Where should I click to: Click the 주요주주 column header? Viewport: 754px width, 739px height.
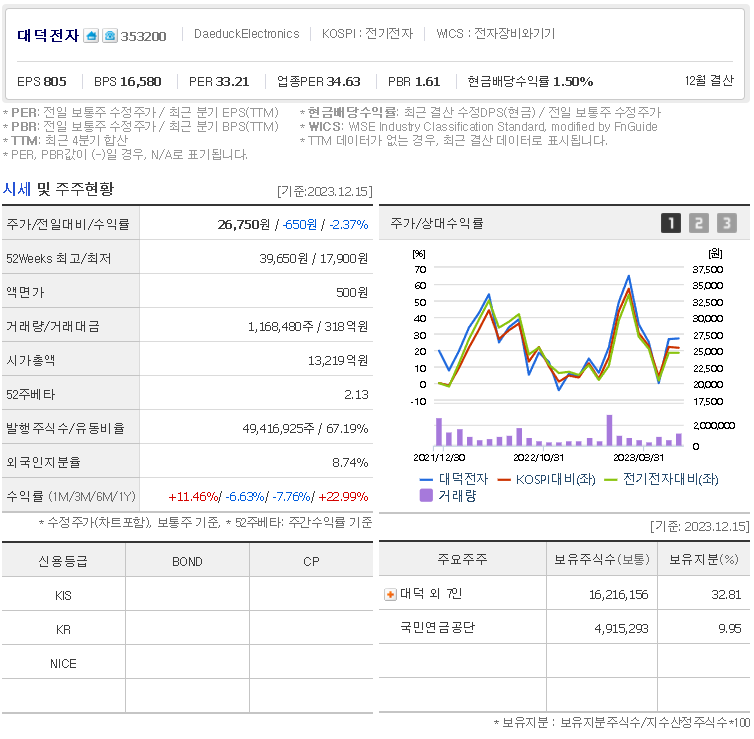462,559
